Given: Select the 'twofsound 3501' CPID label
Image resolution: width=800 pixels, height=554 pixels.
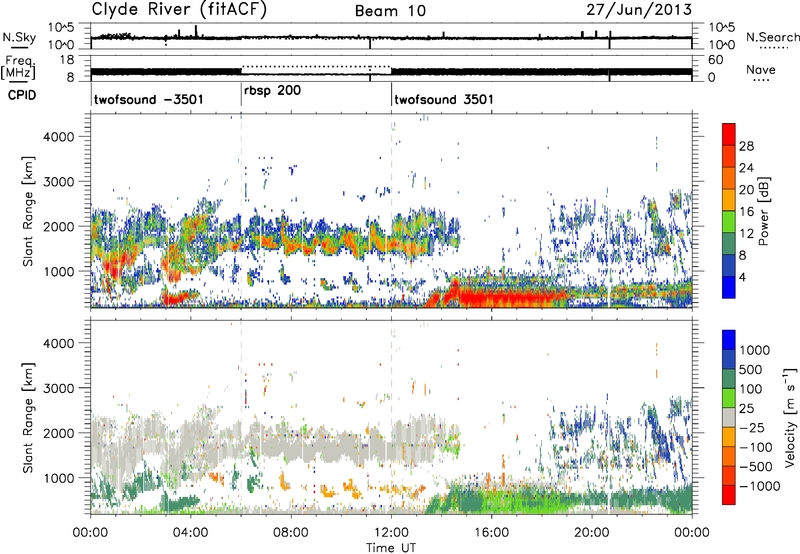Looking at the screenshot, I should click(444, 99).
